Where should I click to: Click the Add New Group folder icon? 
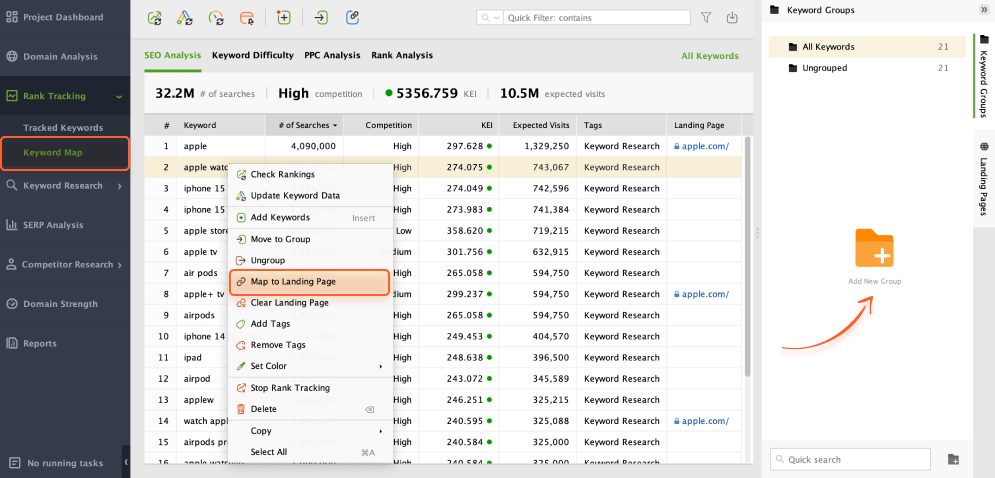(x=874, y=248)
